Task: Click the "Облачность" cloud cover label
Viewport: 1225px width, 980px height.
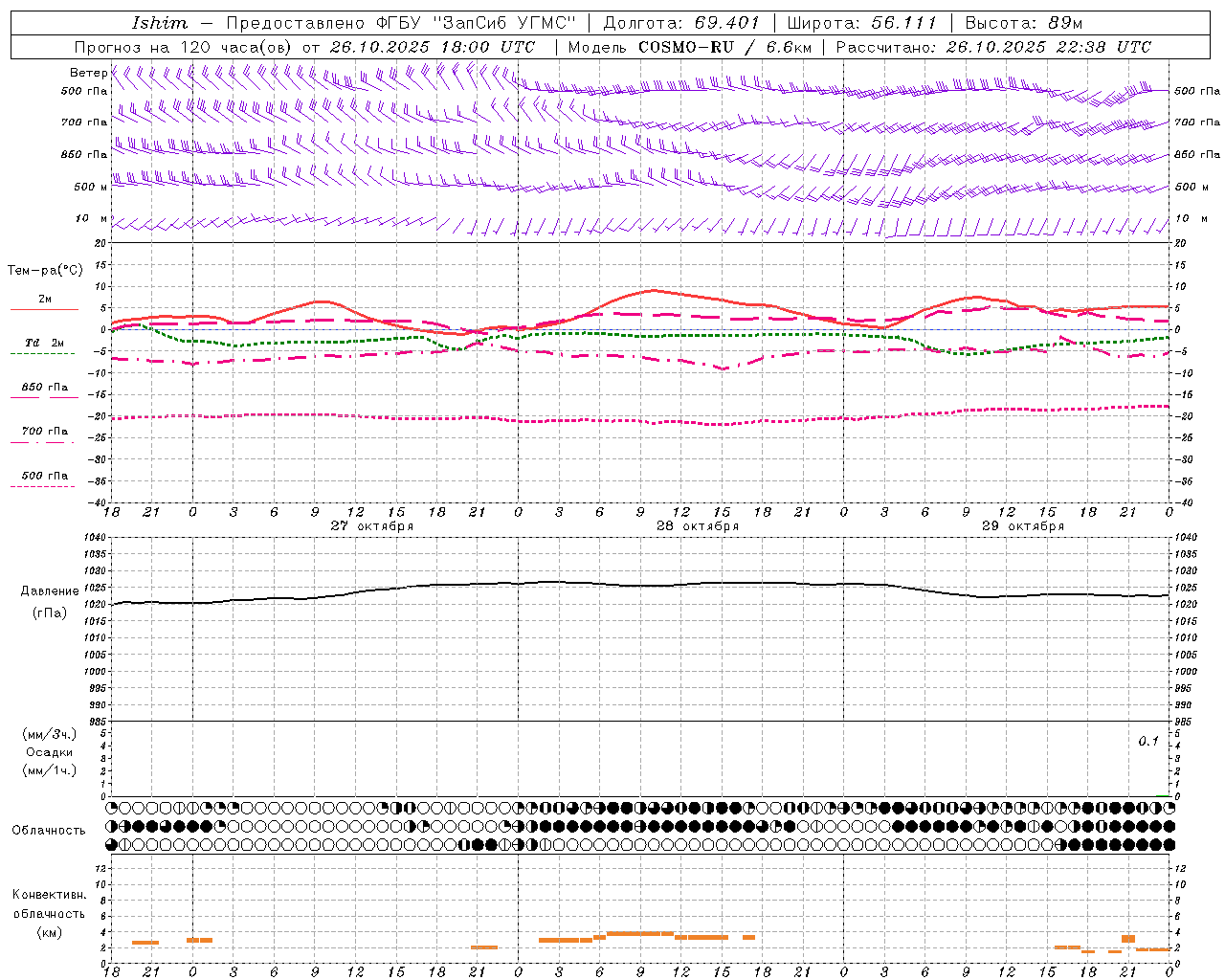Action: [x=49, y=831]
